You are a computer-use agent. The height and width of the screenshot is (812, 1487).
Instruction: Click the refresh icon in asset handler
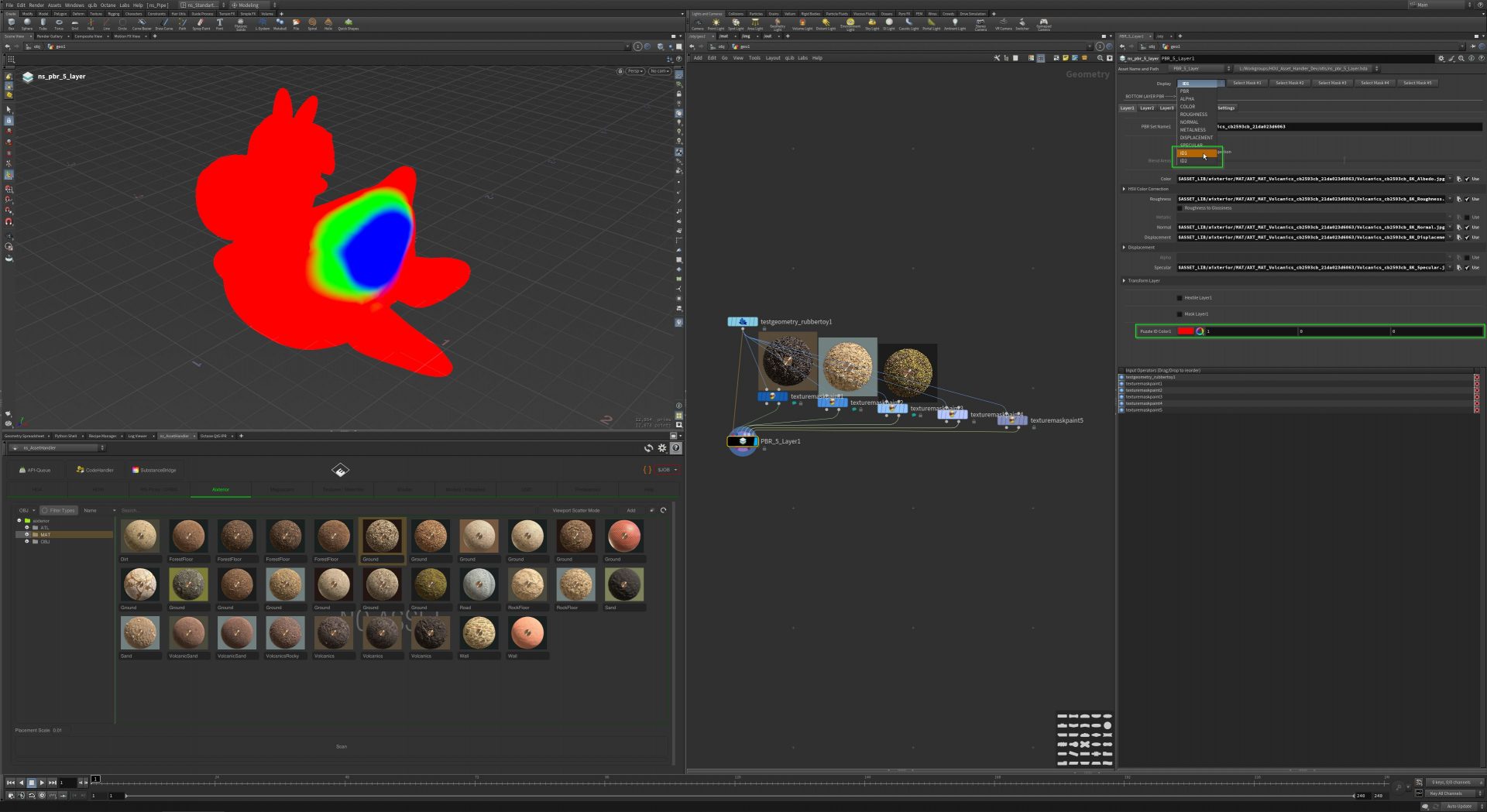click(x=648, y=448)
